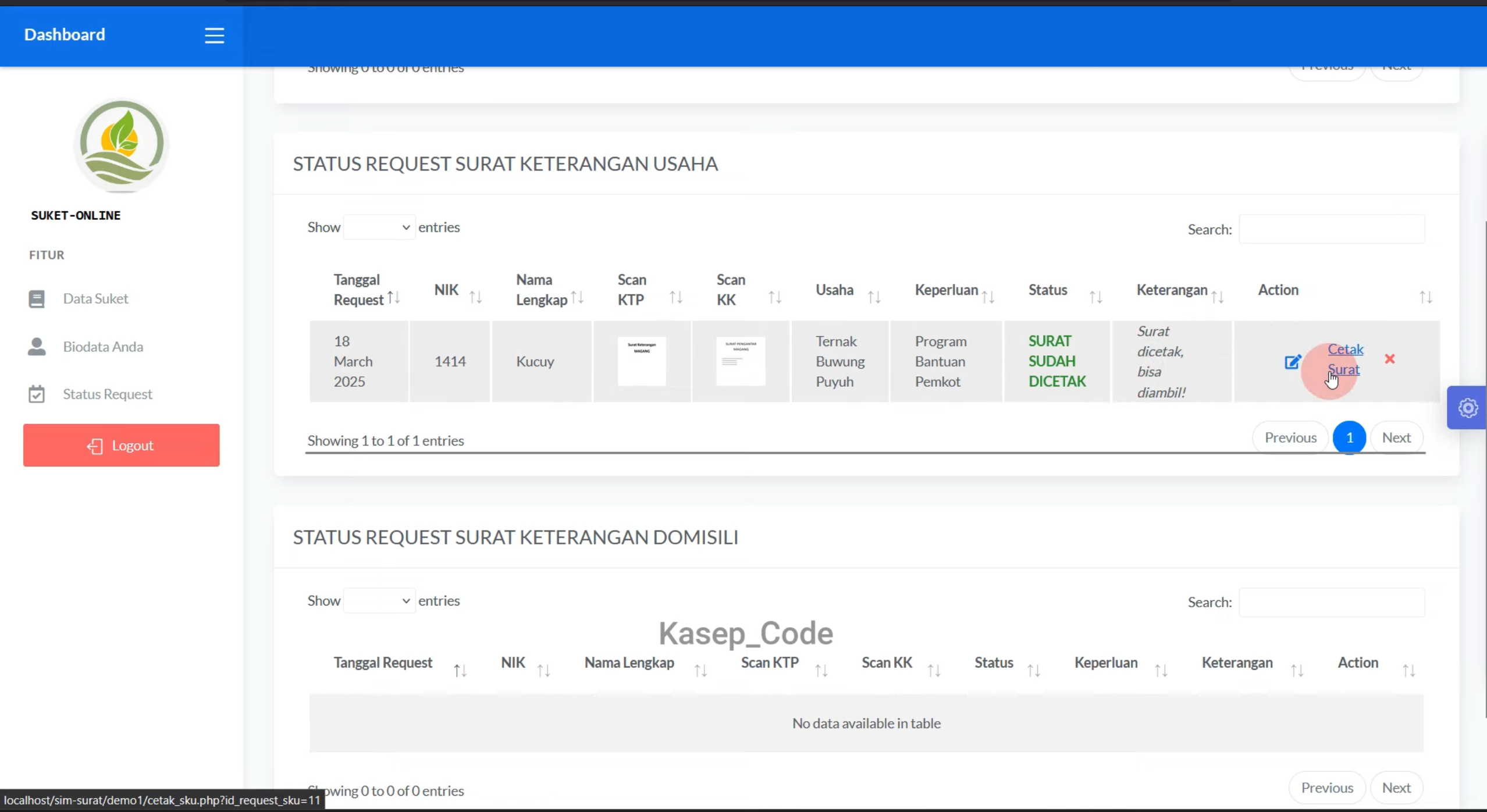Image resolution: width=1487 pixels, height=812 pixels.
Task: Focus the Search field of Domisili table
Action: pyautogui.click(x=1332, y=602)
